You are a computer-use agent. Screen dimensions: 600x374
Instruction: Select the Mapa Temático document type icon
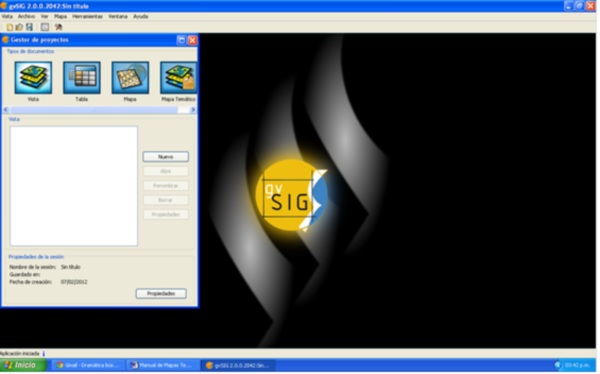pyautogui.click(x=178, y=78)
